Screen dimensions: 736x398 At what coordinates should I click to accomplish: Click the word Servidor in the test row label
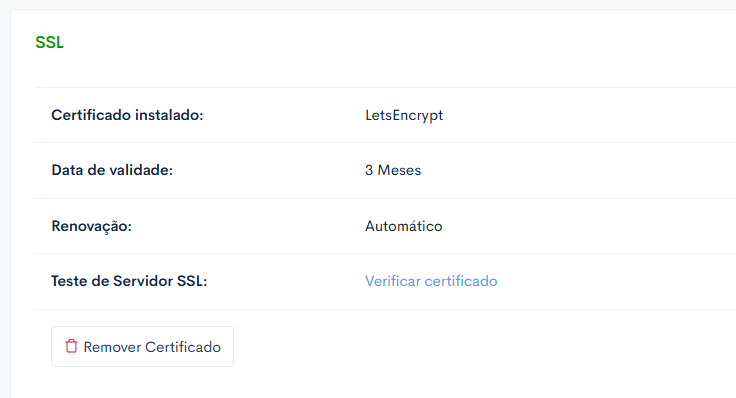coord(143,281)
